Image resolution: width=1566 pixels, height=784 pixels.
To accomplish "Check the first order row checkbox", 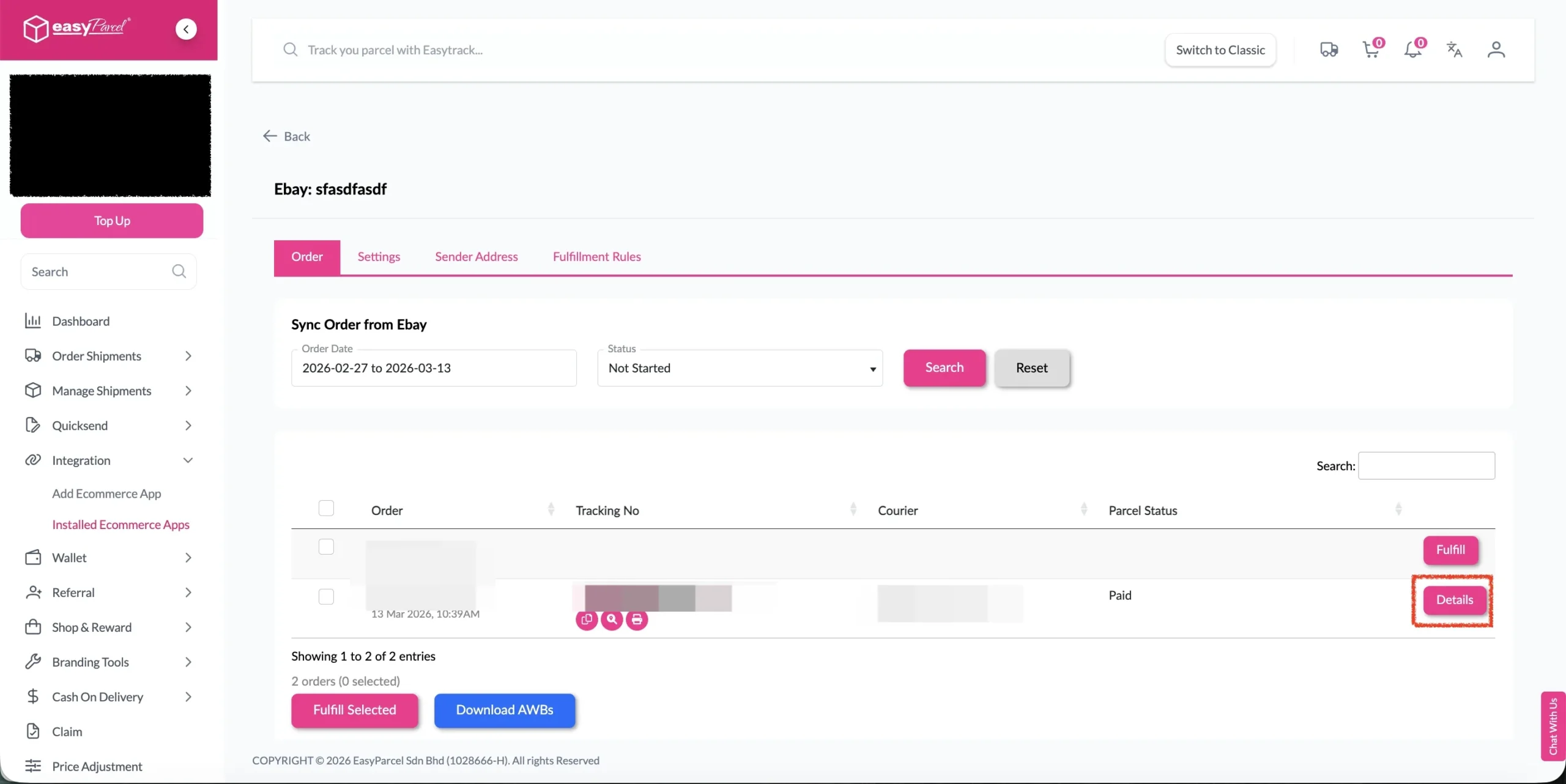I will 326,547.
